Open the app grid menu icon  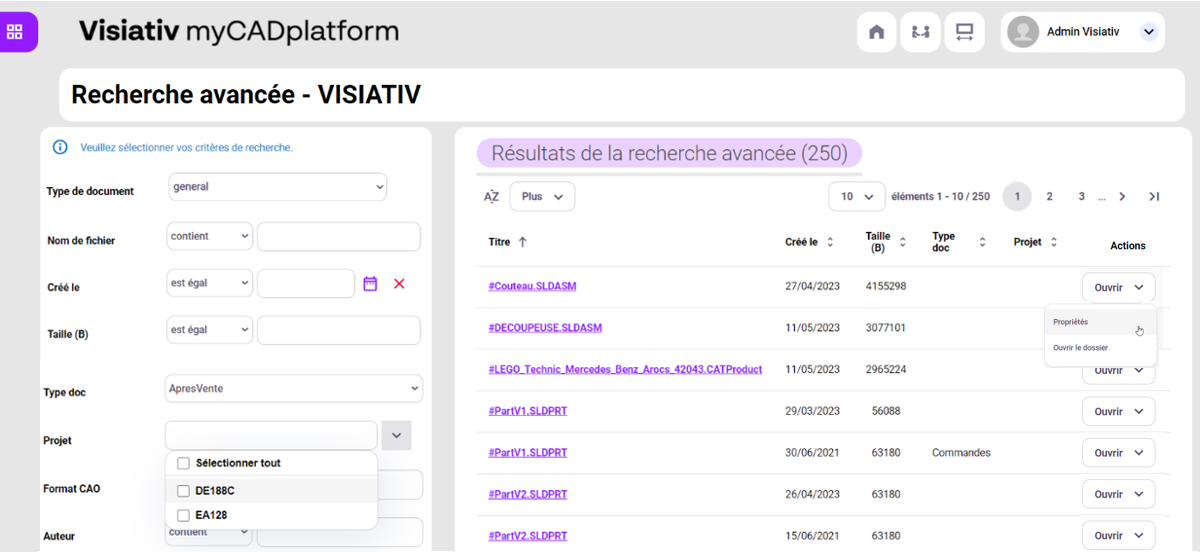pos(15,32)
